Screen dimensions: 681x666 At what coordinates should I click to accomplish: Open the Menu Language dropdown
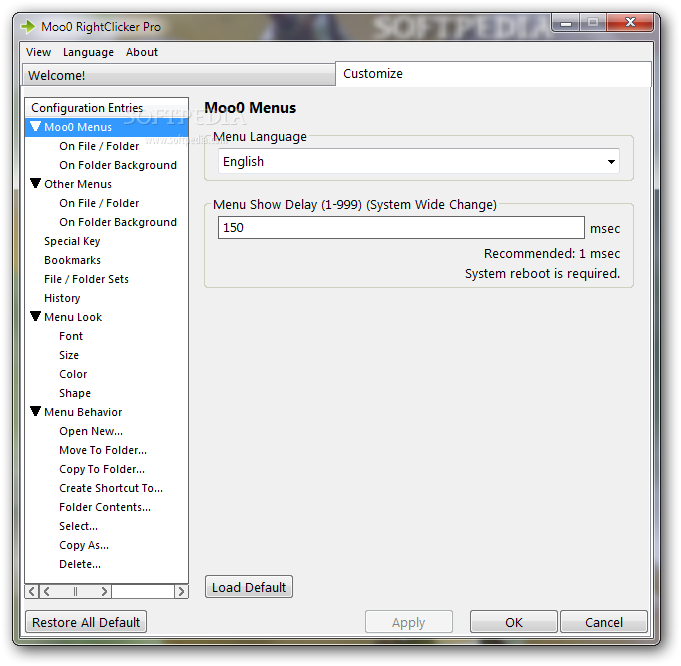click(419, 162)
